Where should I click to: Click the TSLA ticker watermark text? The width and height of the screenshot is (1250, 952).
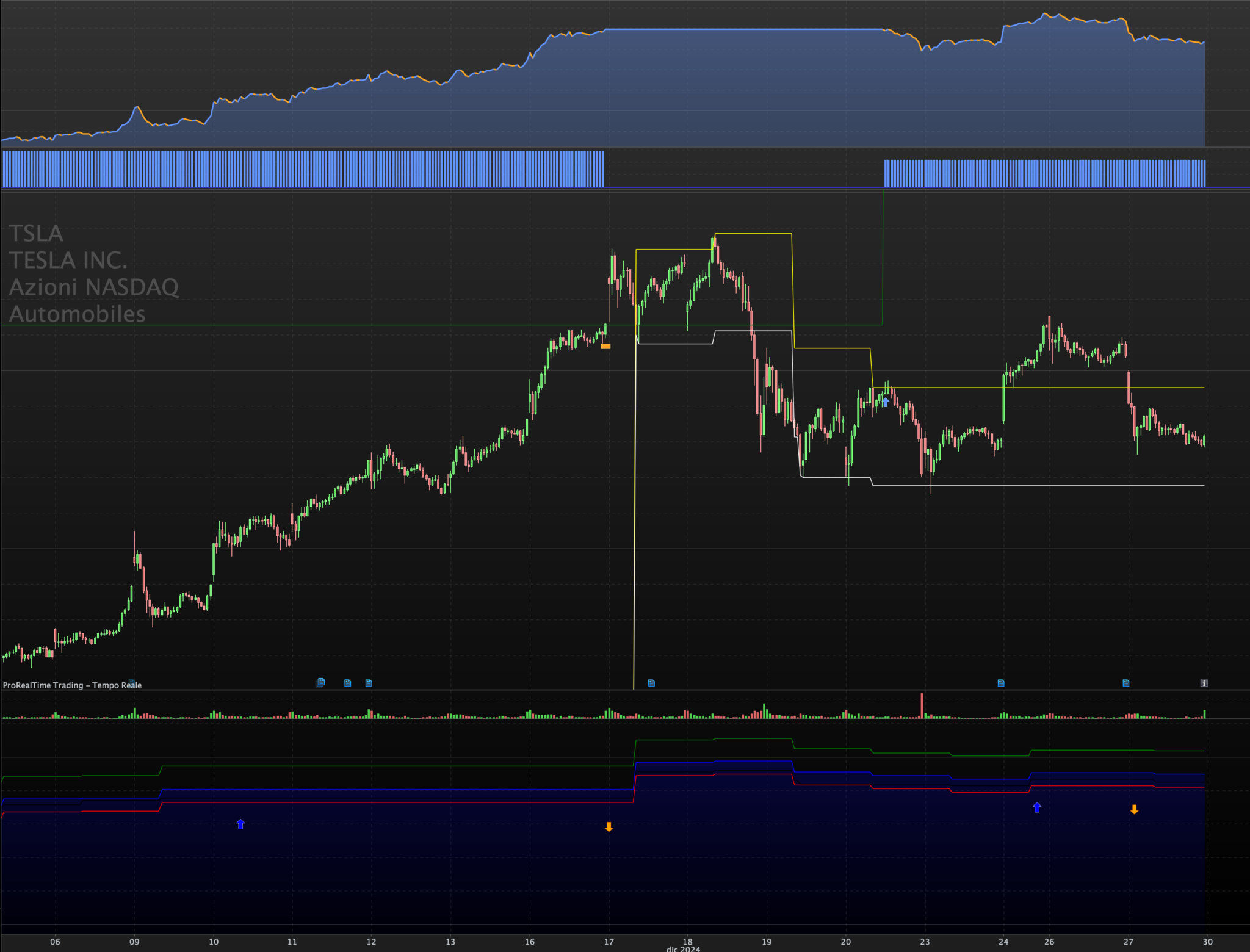pos(36,233)
